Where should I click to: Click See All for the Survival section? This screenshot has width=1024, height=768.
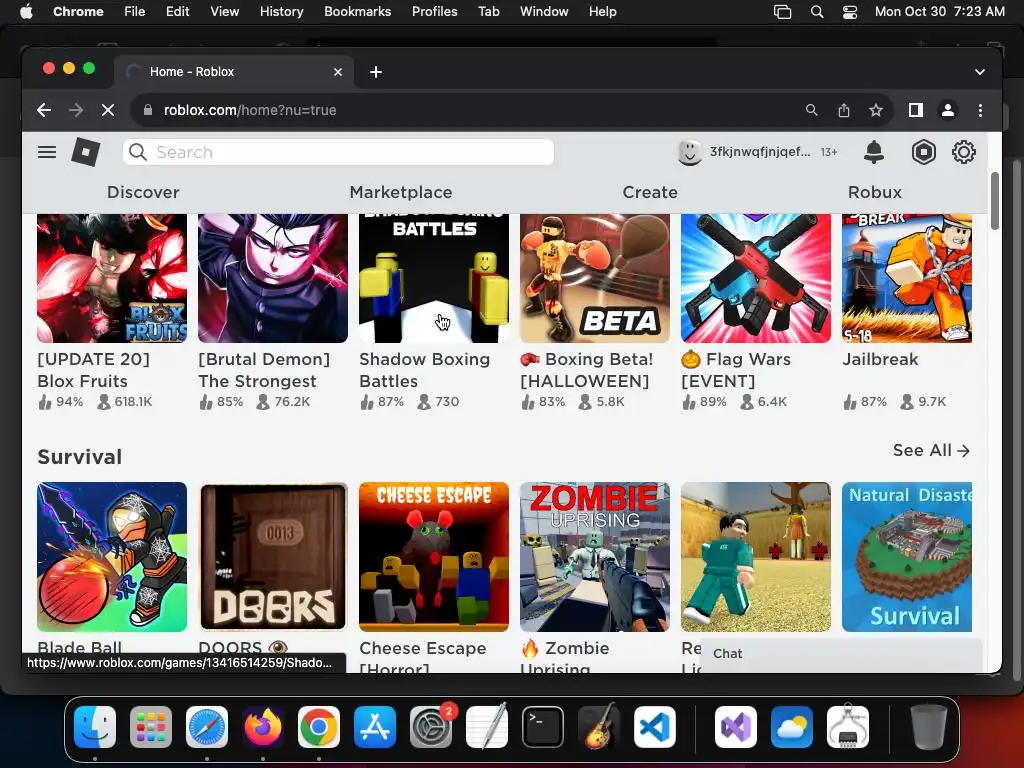[931, 451]
